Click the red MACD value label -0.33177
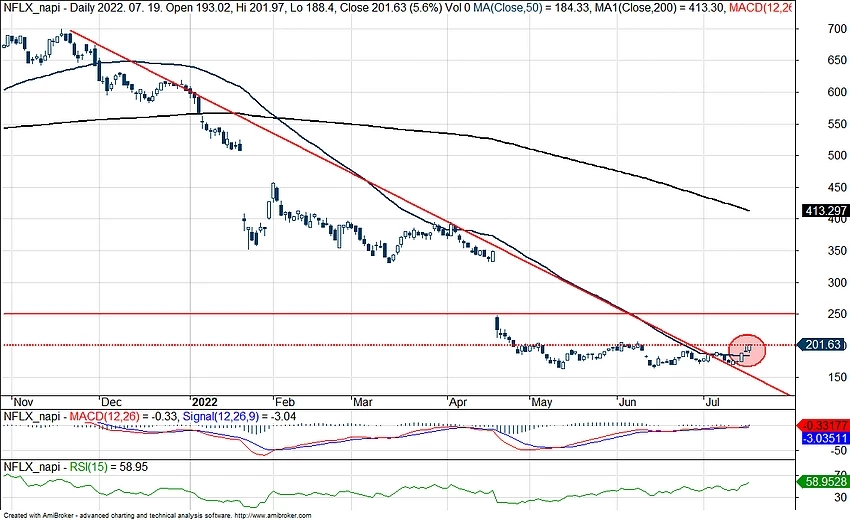Viewport: 850px width, 520px height. click(x=825, y=426)
